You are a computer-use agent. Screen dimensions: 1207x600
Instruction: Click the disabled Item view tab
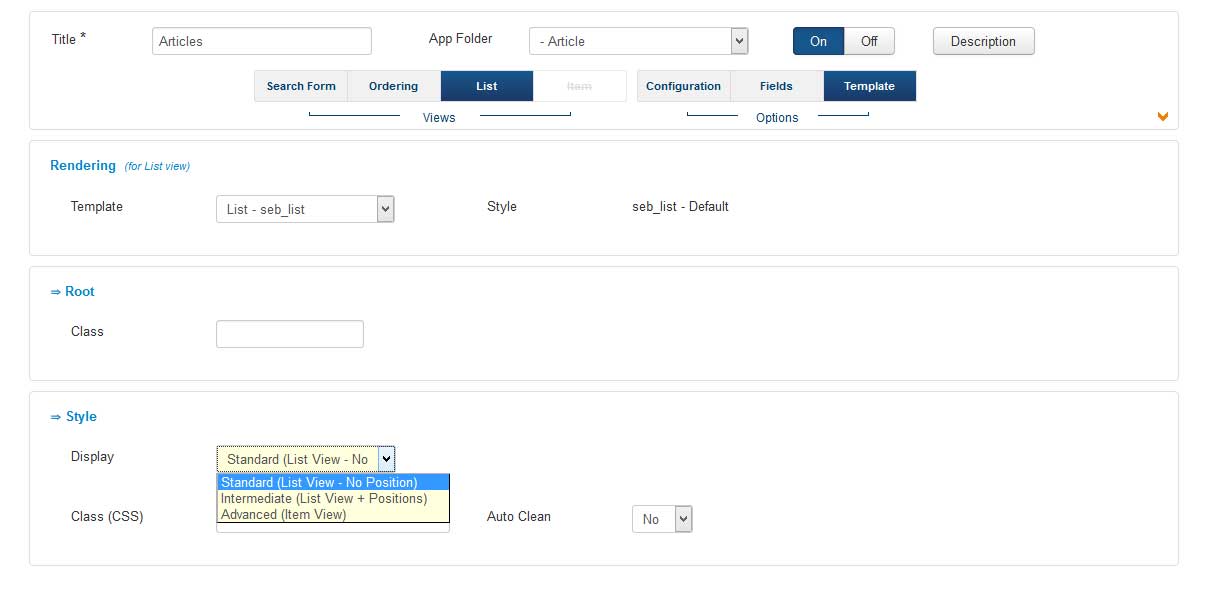[x=580, y=86]
